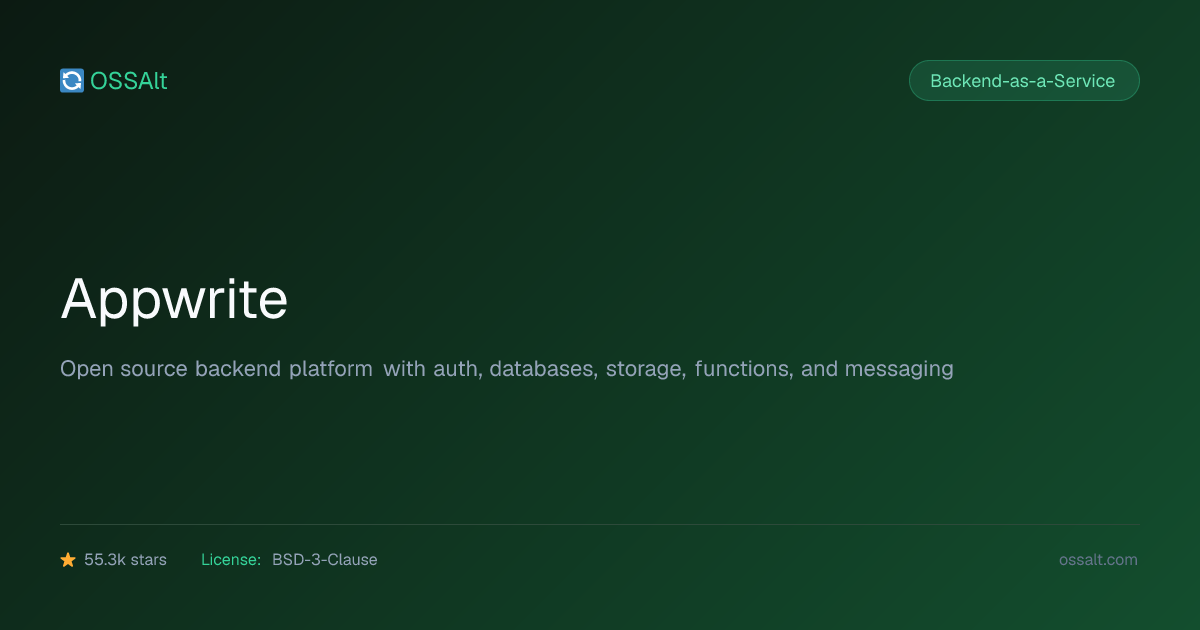Click the word stars beside the count
The image size is (1200, 630).
point(148,560)
